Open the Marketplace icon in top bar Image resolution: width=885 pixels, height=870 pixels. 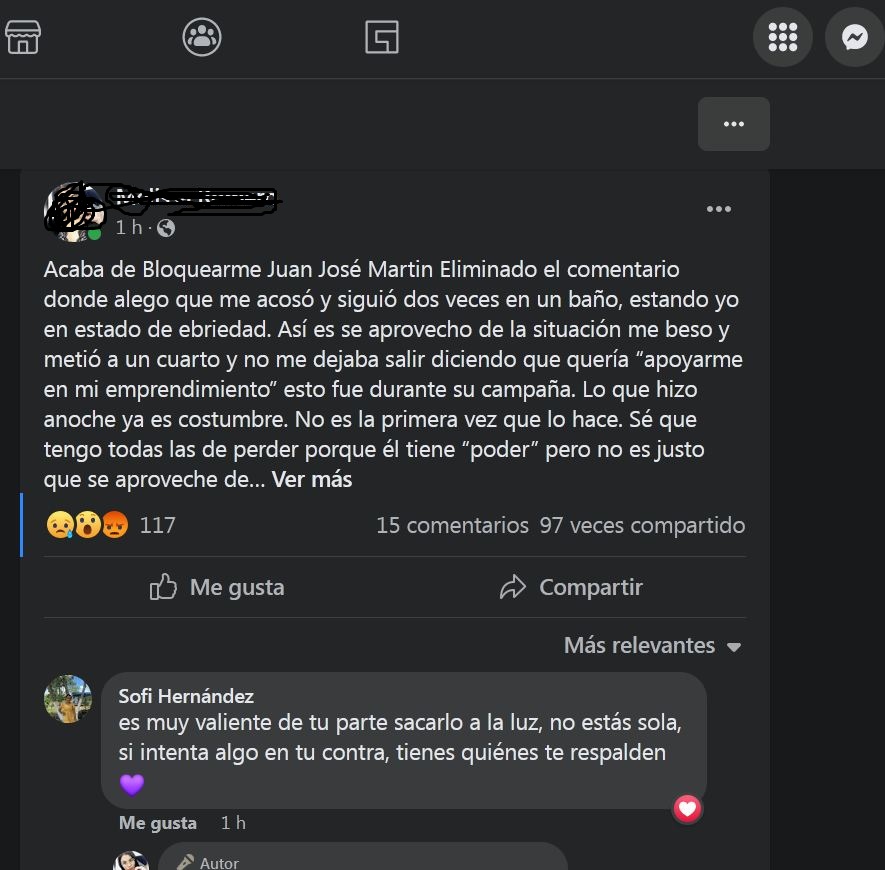point(23,37)
